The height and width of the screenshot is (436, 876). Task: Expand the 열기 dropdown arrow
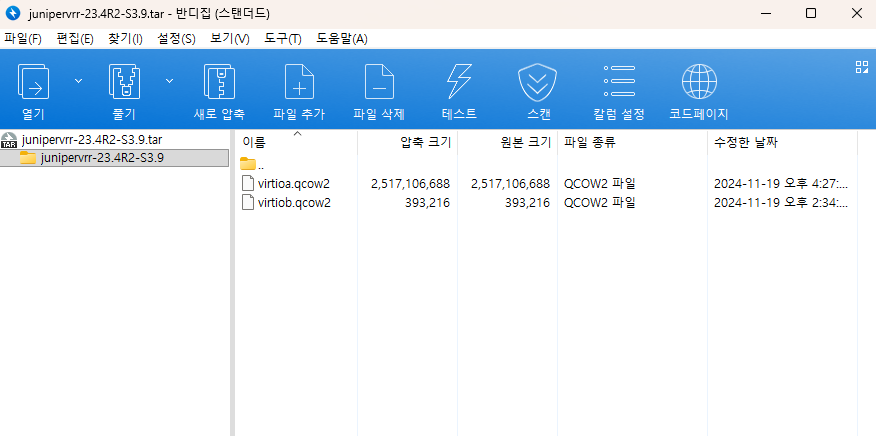(78, 81)
